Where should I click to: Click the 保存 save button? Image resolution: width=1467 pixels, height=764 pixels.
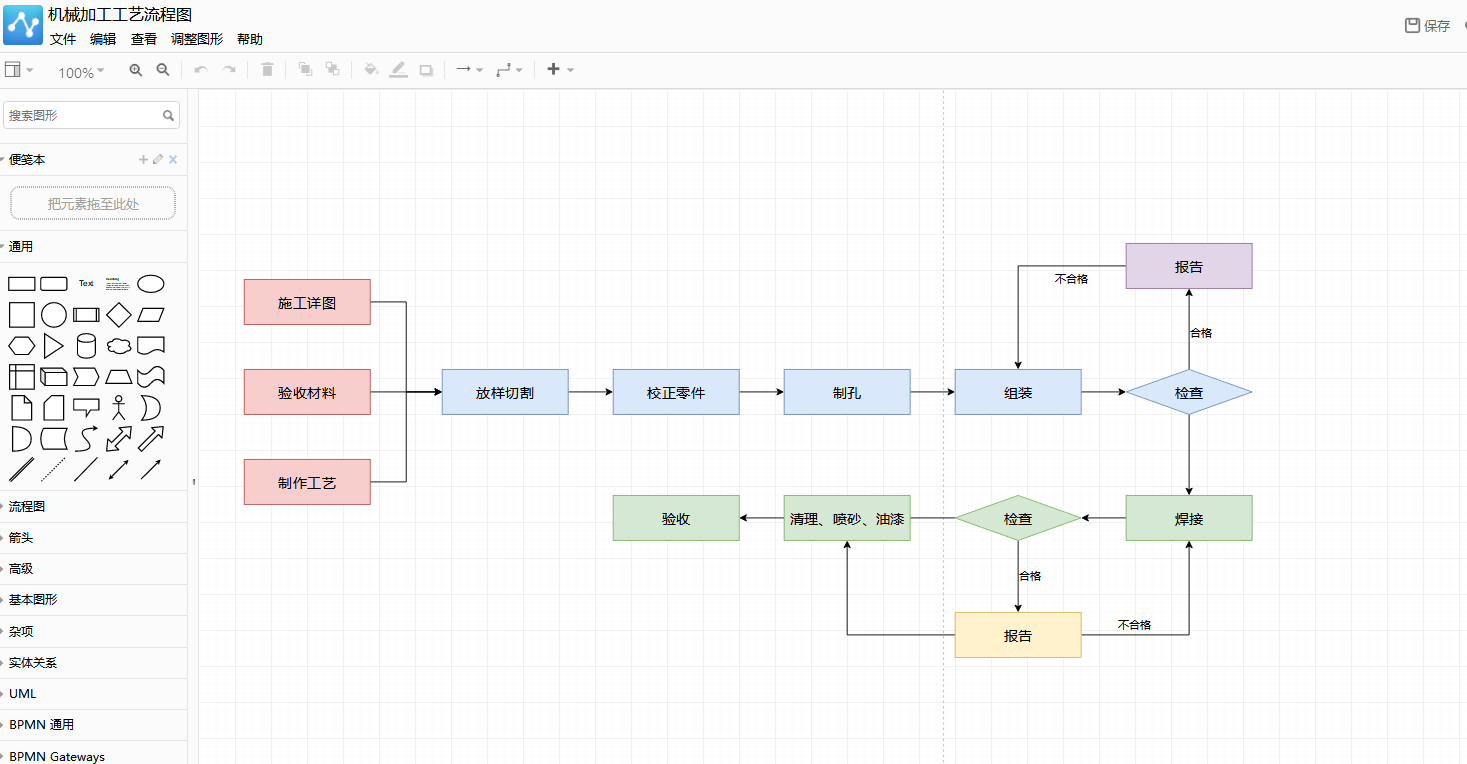click(1428, 26)
